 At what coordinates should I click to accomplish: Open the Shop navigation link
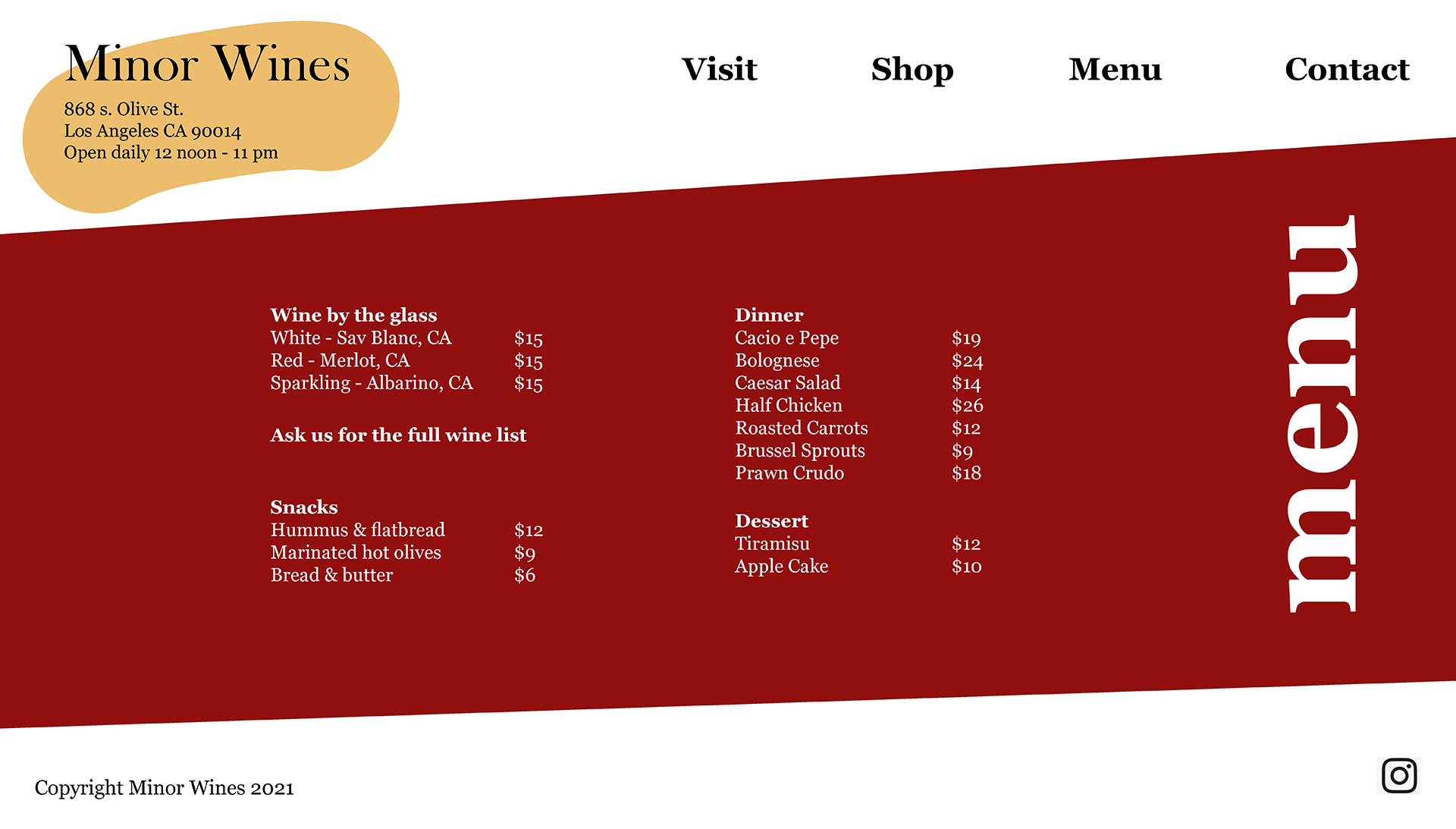click(912, 67)
